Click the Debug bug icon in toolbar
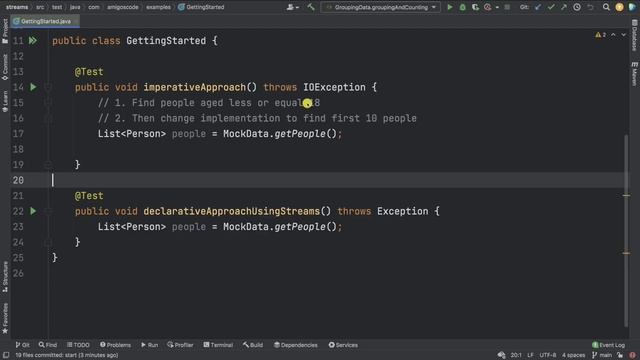 coord(462,7)
